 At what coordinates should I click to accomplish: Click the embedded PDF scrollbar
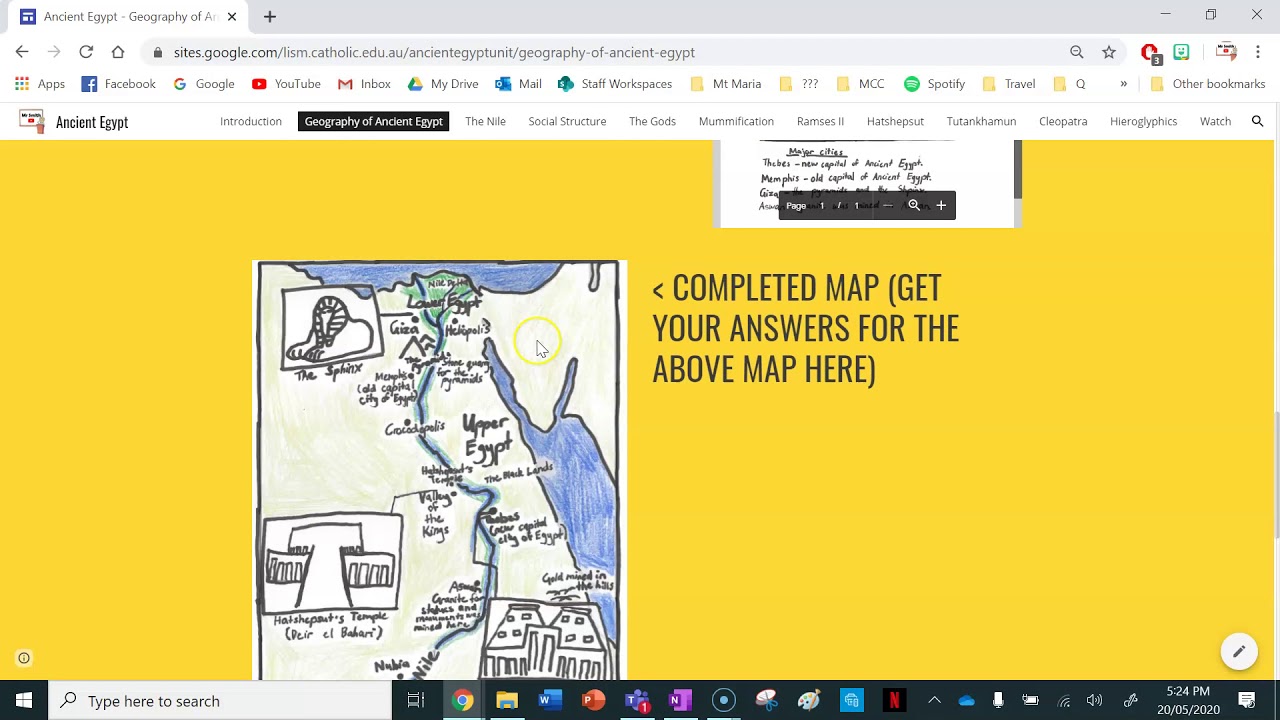pos(1018,170)
